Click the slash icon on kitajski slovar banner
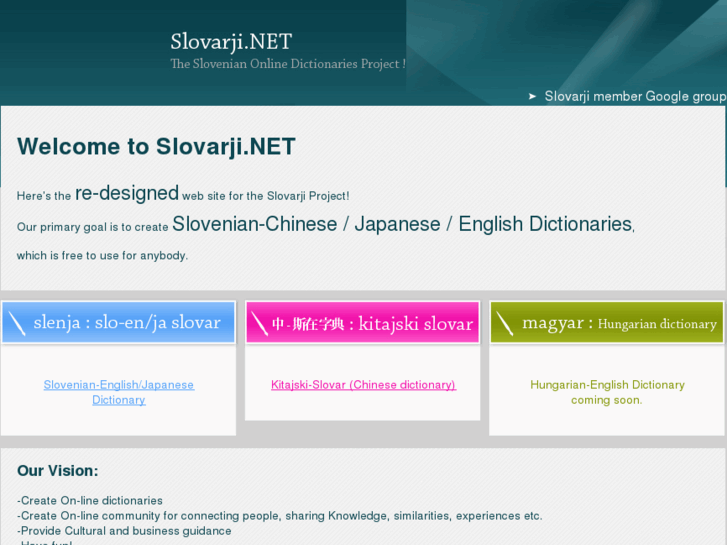 (x=259, y=323)
